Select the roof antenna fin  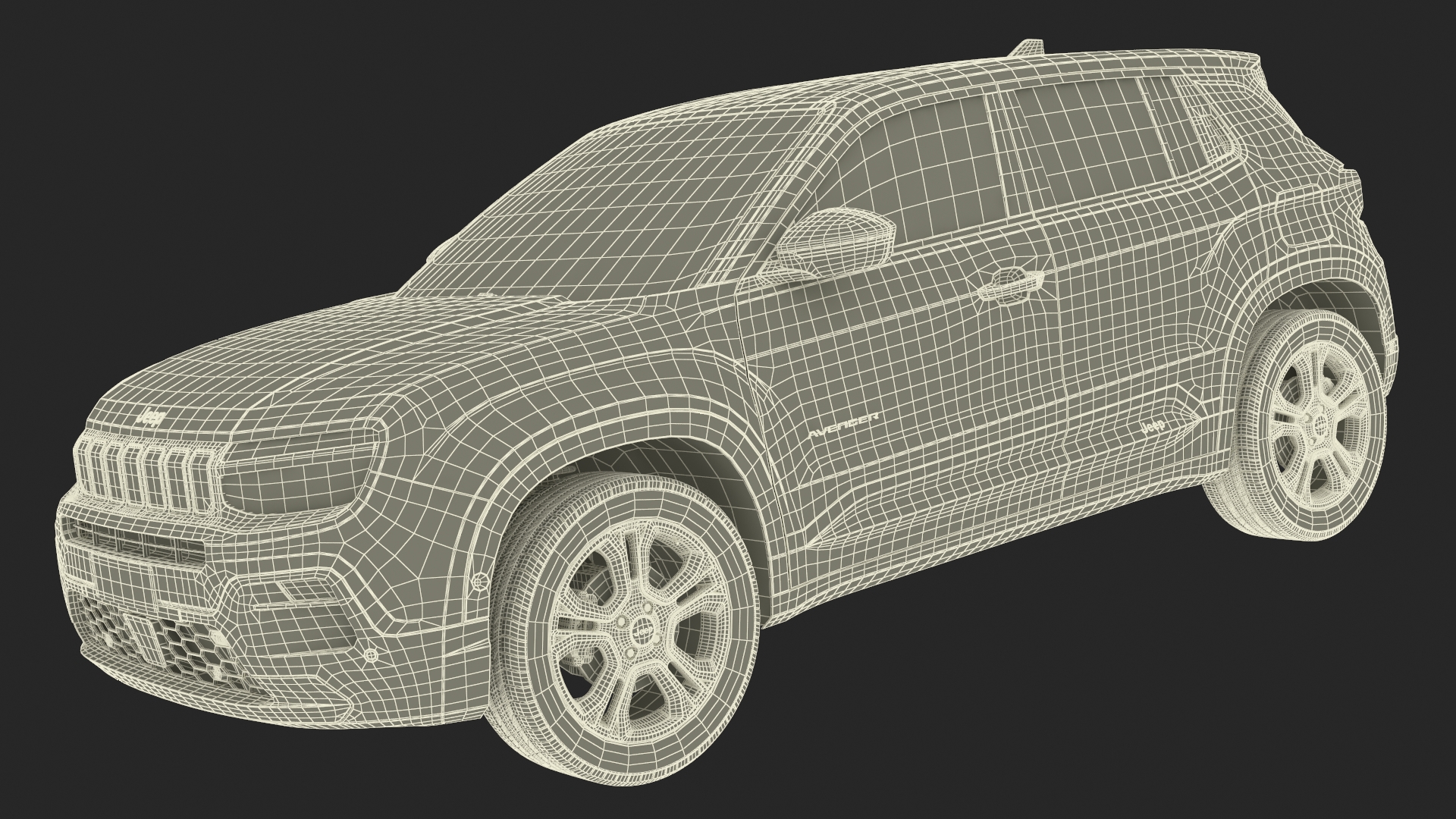click(x=1028, y=49)
